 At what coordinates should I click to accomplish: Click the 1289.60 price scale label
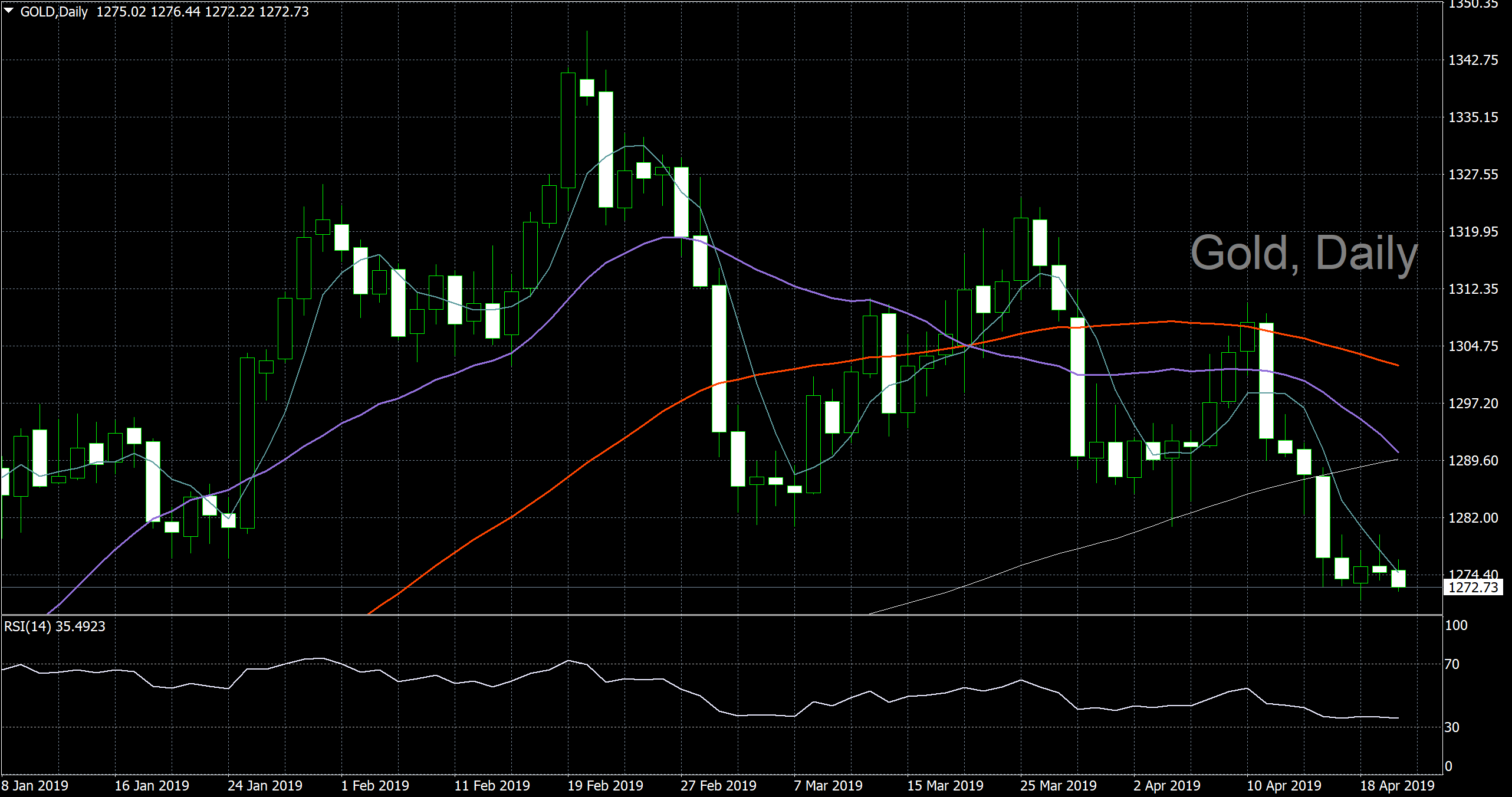1473,461
